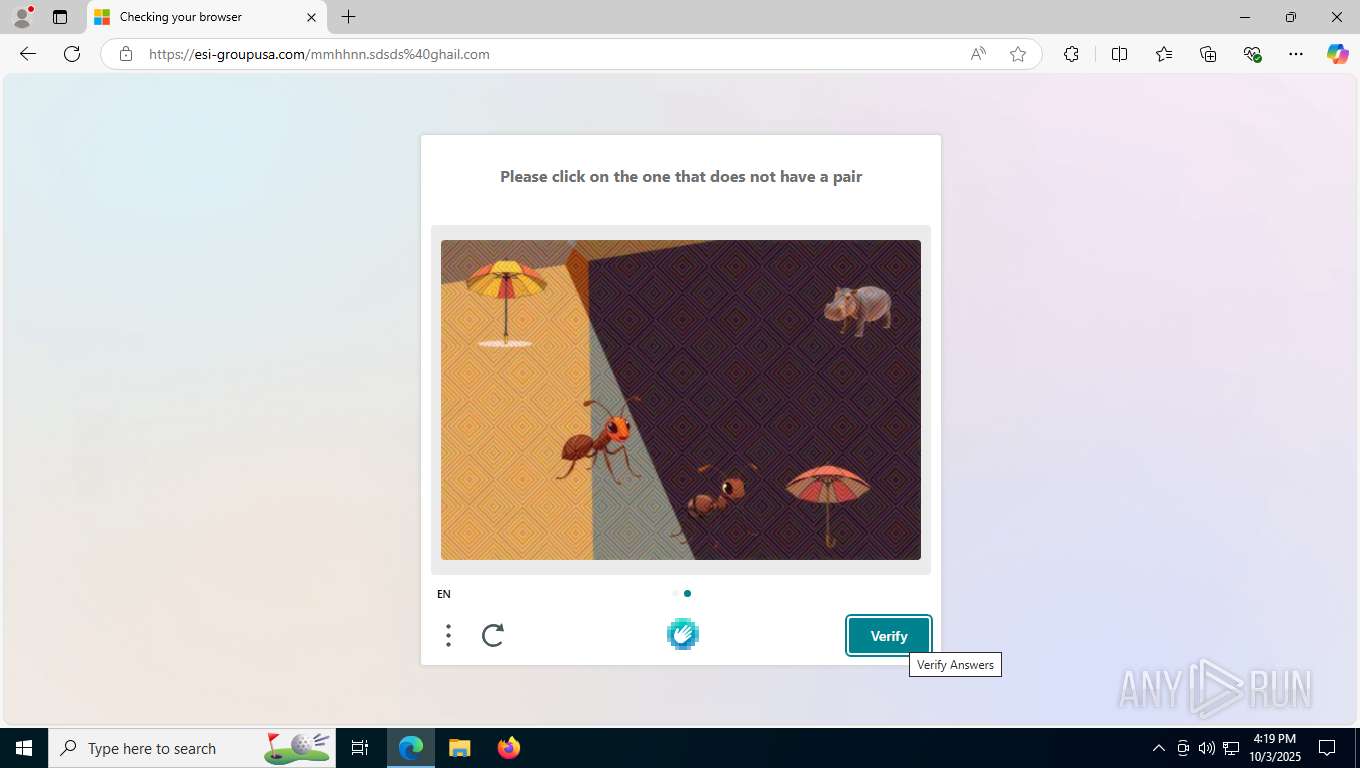Viewport: 1360px width, 768px height.
Task: Open volume control speaker icon
Action: 1207,748
